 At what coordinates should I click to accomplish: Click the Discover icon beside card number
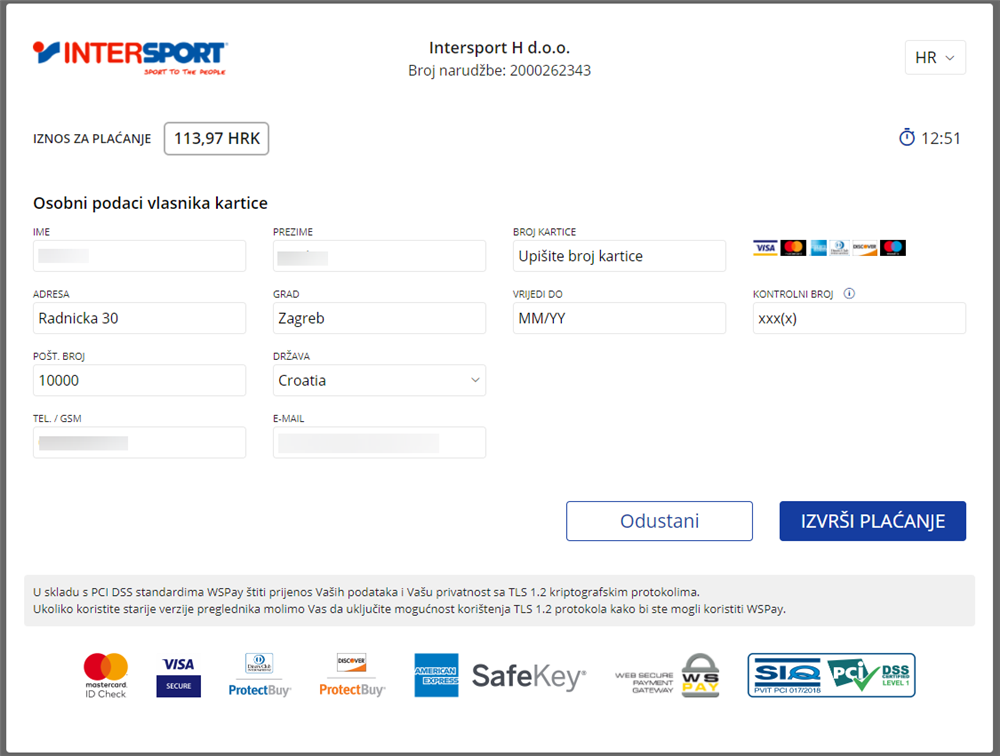[865, 248]
